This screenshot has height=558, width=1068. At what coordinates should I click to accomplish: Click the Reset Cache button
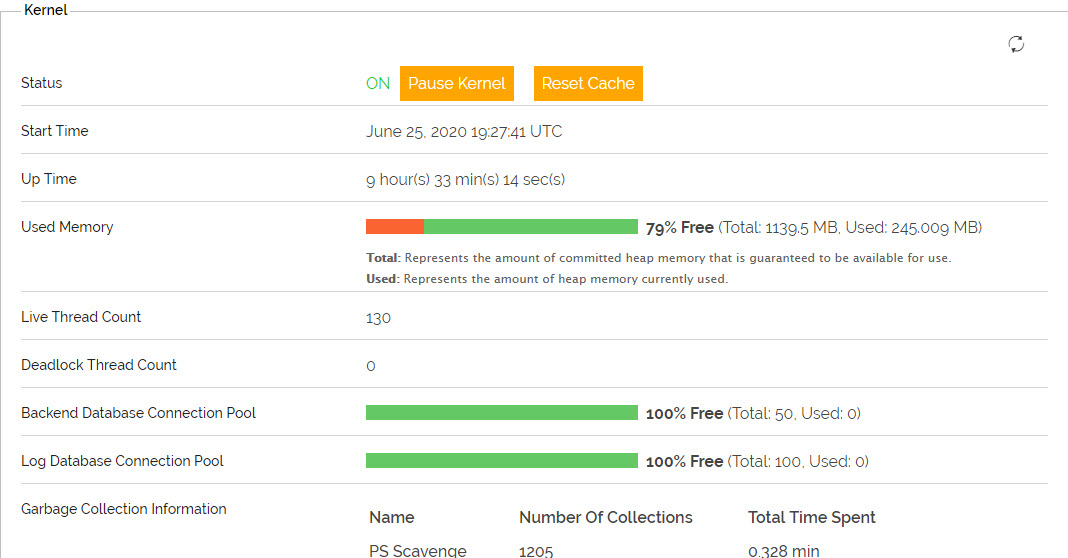(x=588, y=84)
